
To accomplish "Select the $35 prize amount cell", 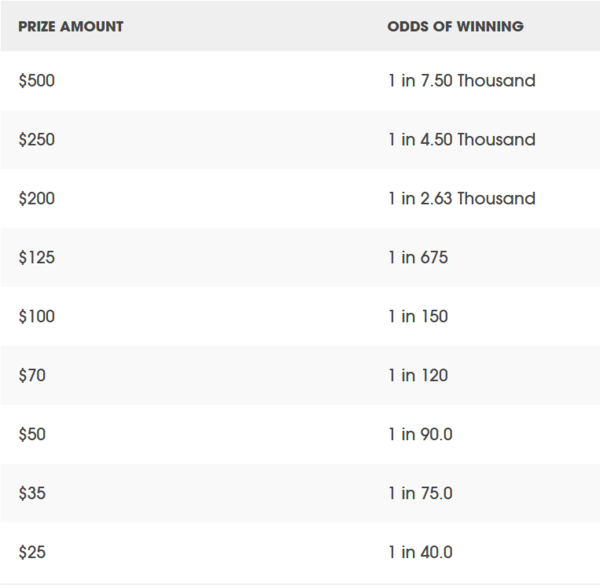I will [x=32, y=494].
